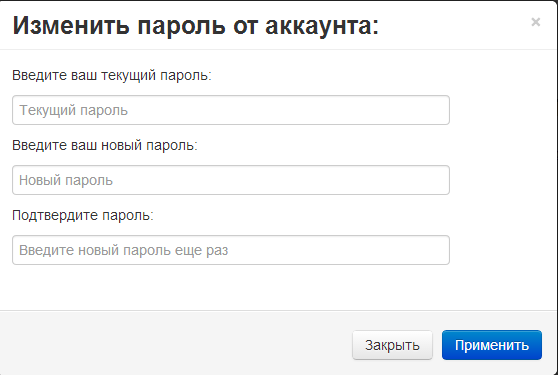558x375 pixels.
Task: Click into the 'Новый пароль' field
Action: click(x=231, y=180)
